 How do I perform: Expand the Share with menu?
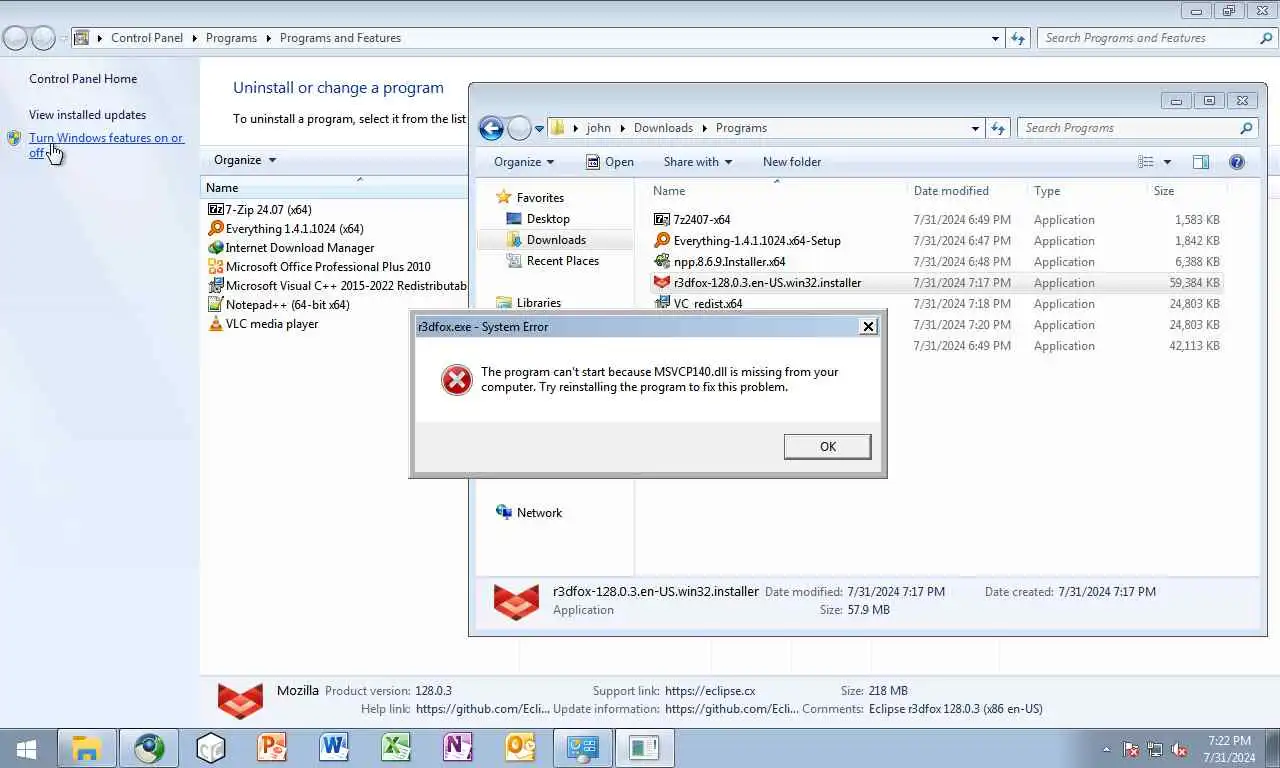tap(697, 162)
